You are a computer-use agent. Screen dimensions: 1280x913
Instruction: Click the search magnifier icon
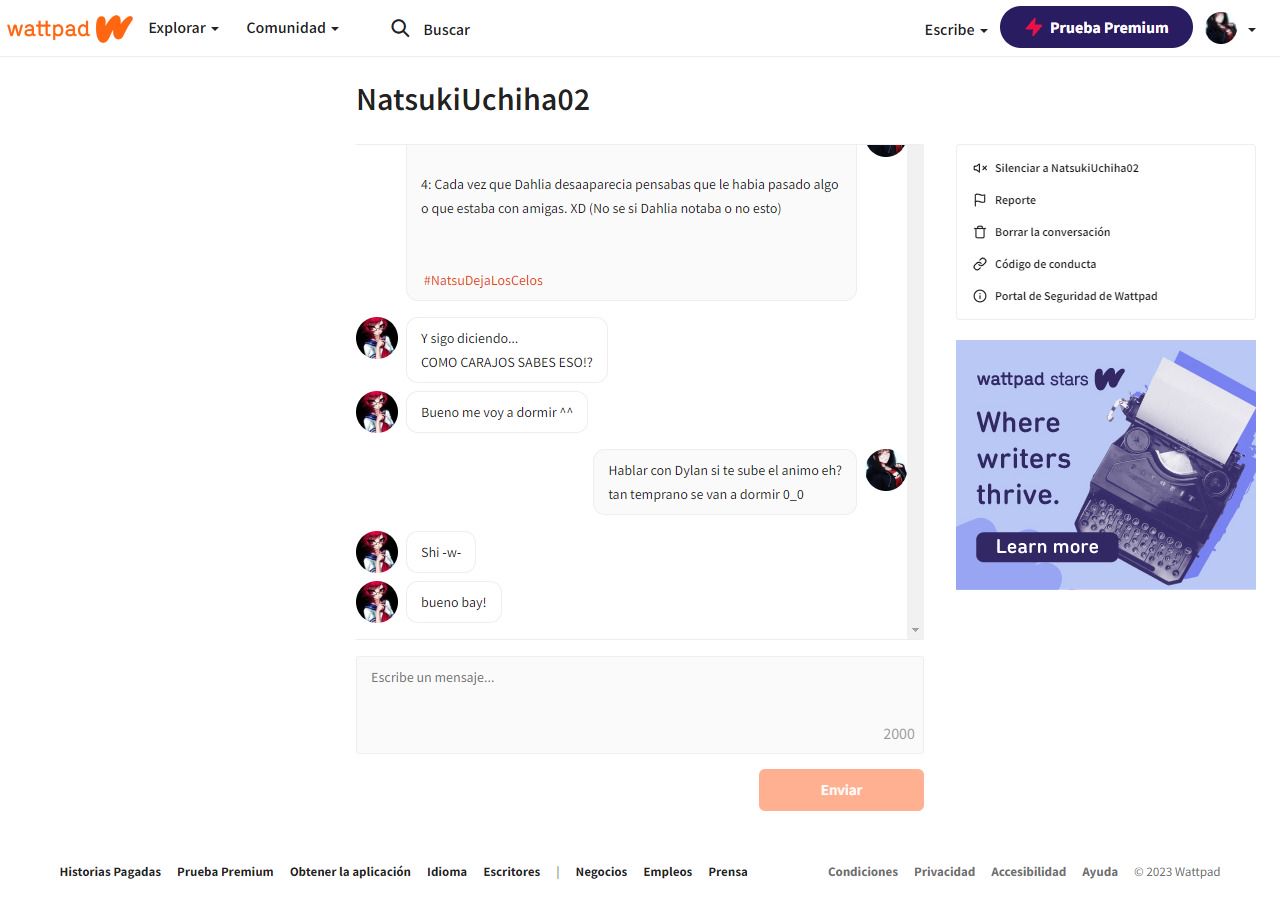point(400,29)
